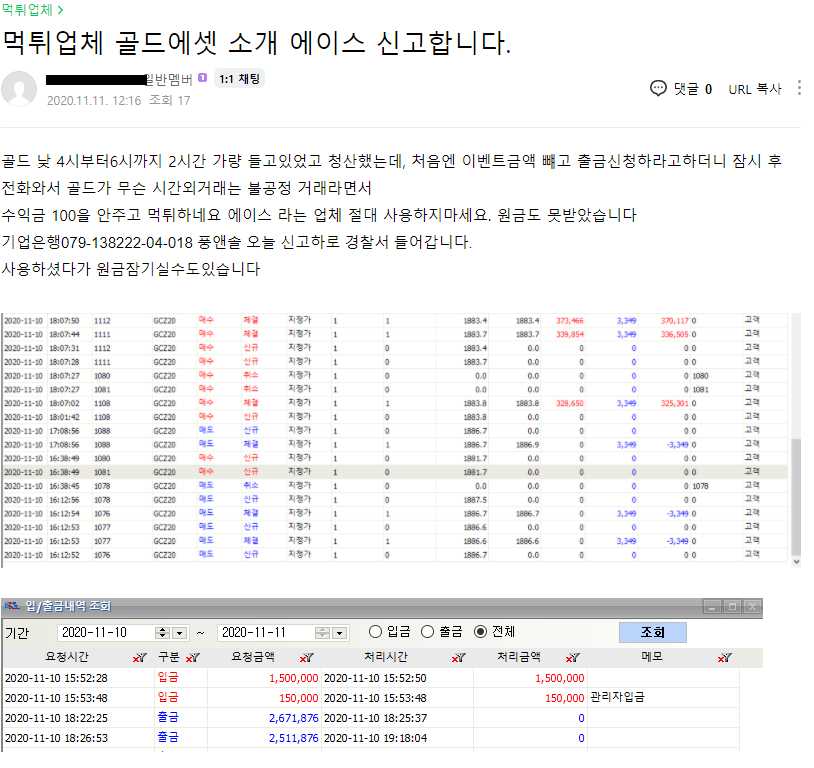This screenshot has height=768, width=814.
Task: Select the 입금 radio button
Action: (x=376, y=632)
